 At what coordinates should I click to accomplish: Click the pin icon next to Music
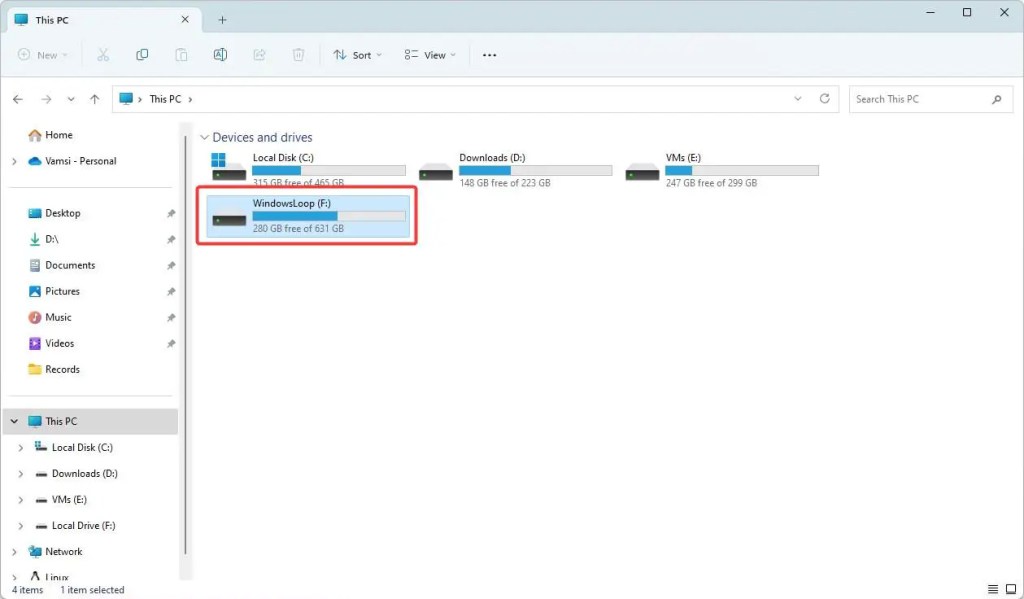pyautogui.click(x=170, y=317)
